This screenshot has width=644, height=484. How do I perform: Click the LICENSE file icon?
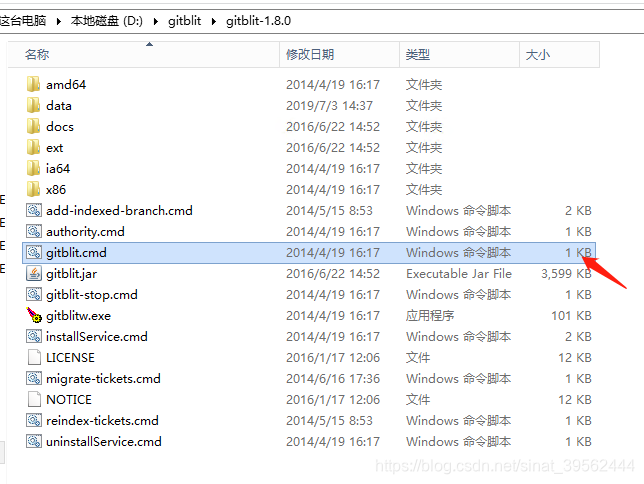34,357
